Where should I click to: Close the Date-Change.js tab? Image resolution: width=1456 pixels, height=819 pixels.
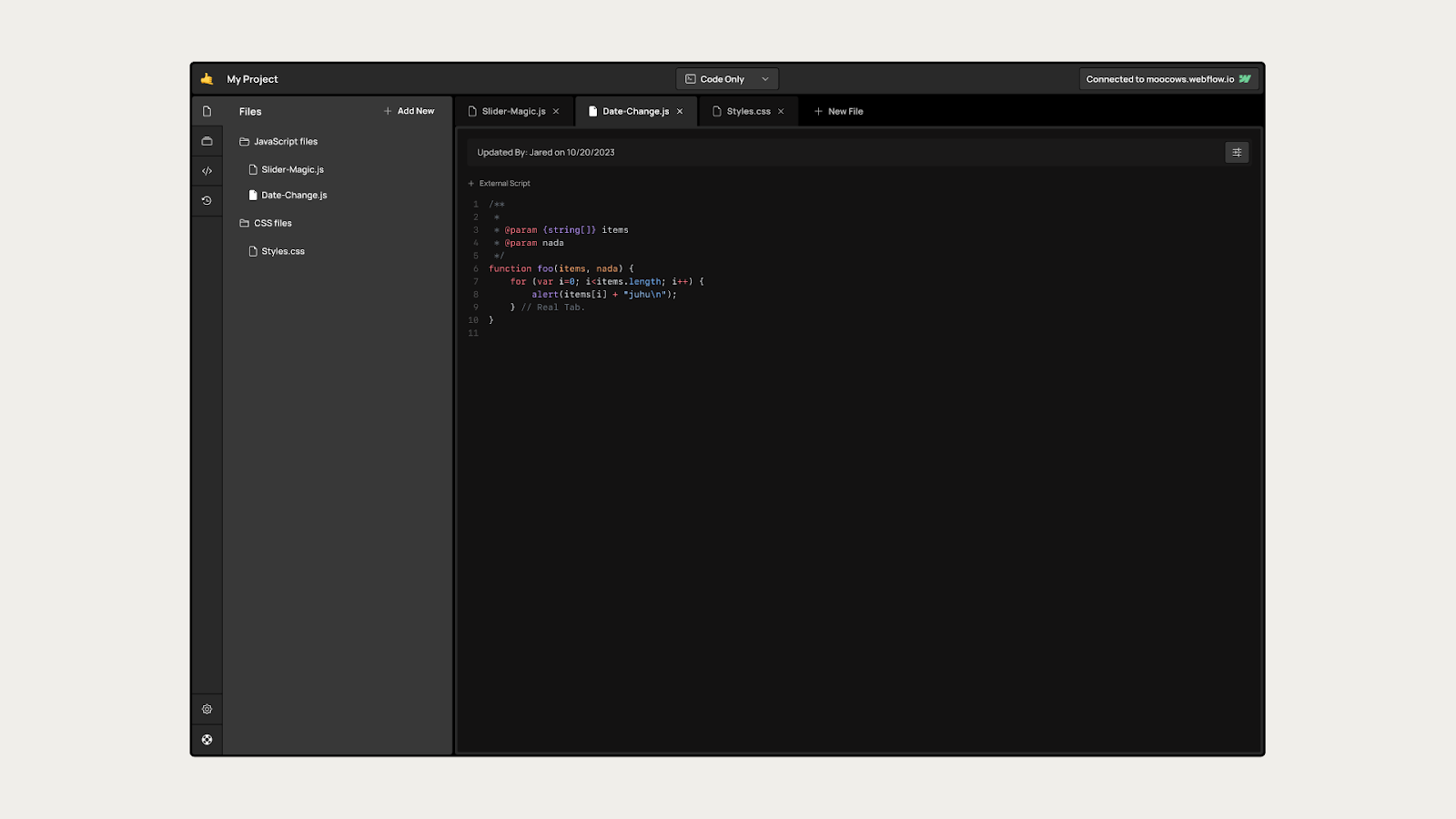[680, 111]
